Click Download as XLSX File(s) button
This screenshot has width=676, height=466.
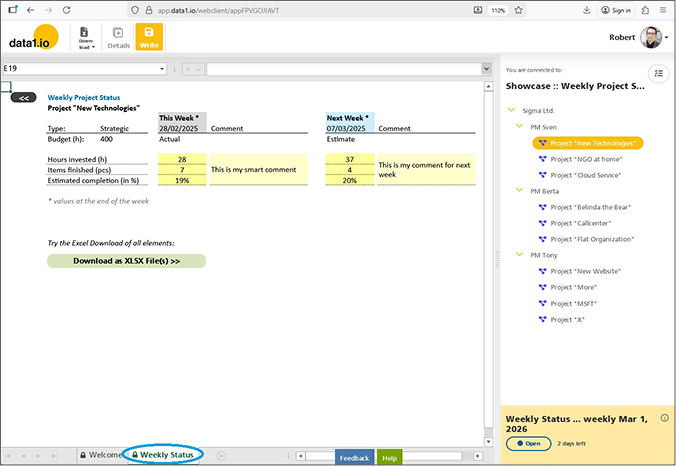[x=126, y=261]
